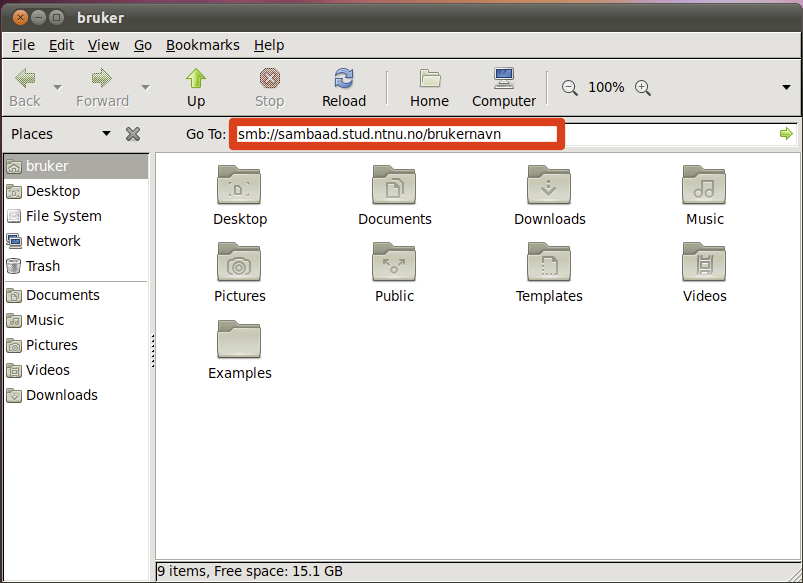Go up one folder with Up icon
Viewport: 803px width, 583px height.
click(196, 78)
